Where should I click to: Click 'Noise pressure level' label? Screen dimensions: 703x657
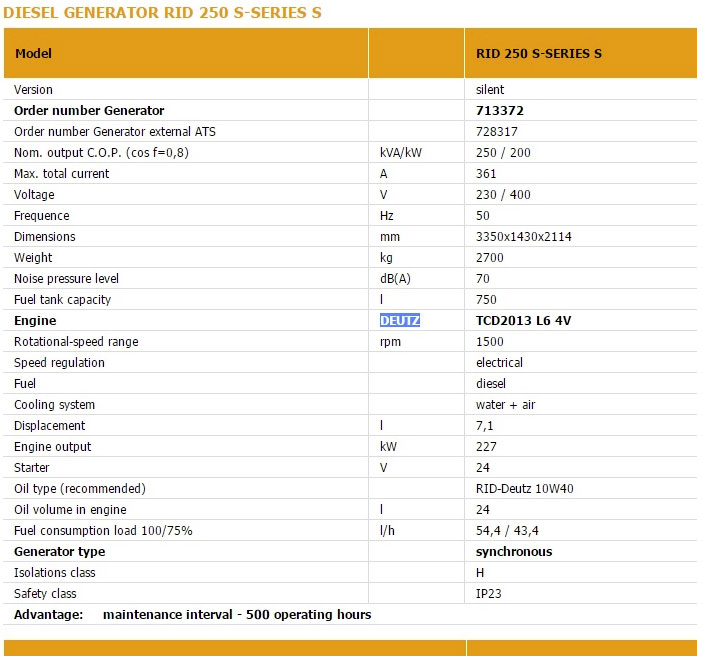pyautogui.click(x=66, y=278)
